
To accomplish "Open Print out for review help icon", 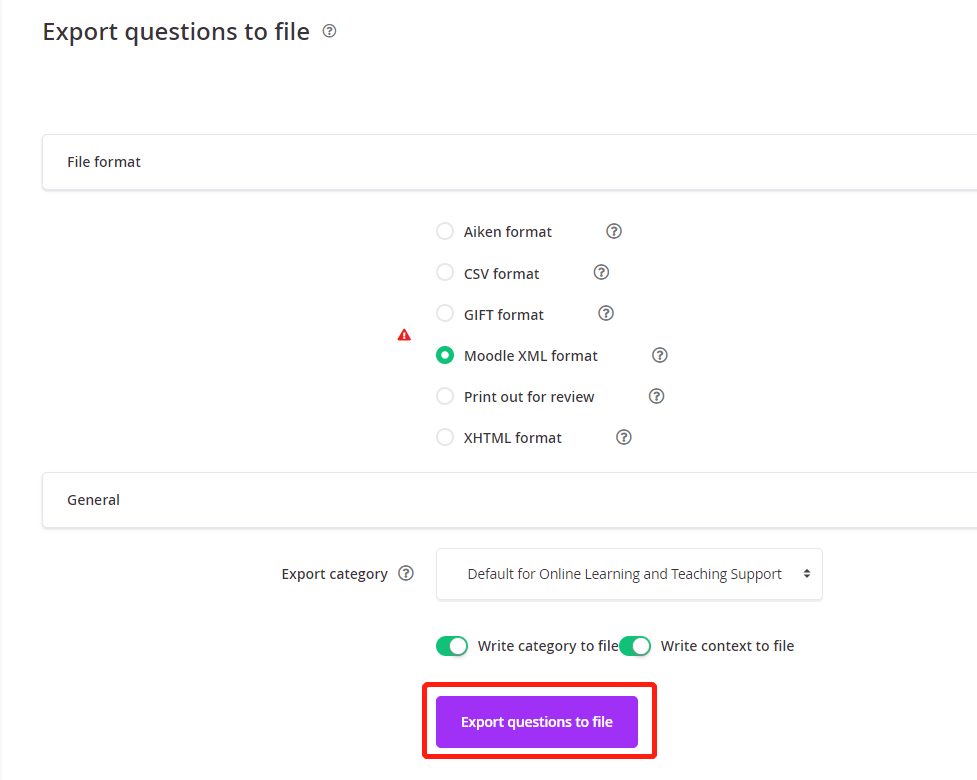I will [656, 396].
